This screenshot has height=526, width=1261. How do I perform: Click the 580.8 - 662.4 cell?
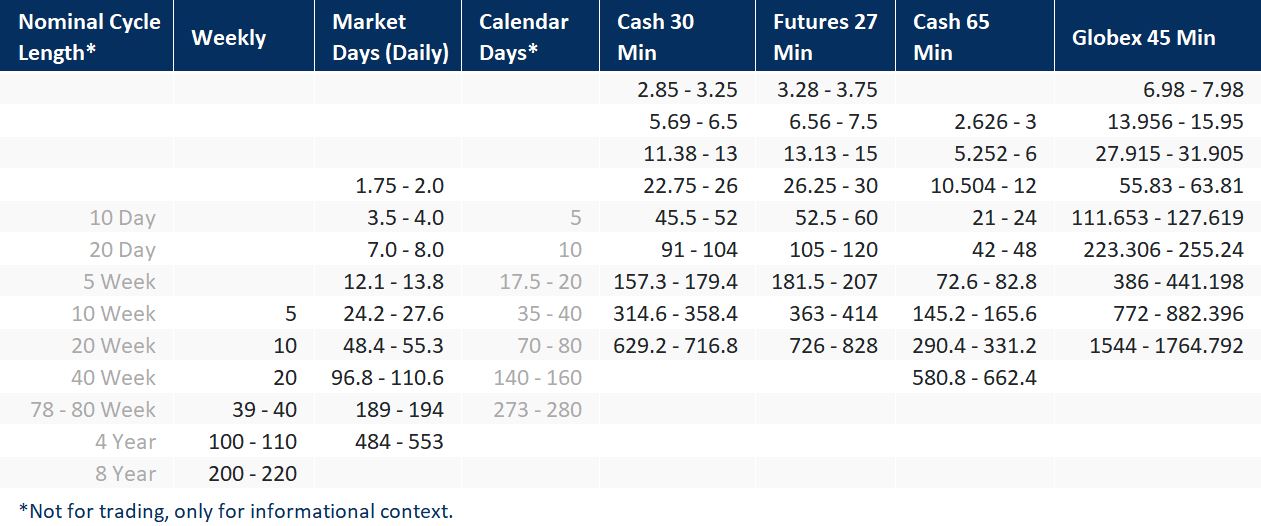coord(975,378)
